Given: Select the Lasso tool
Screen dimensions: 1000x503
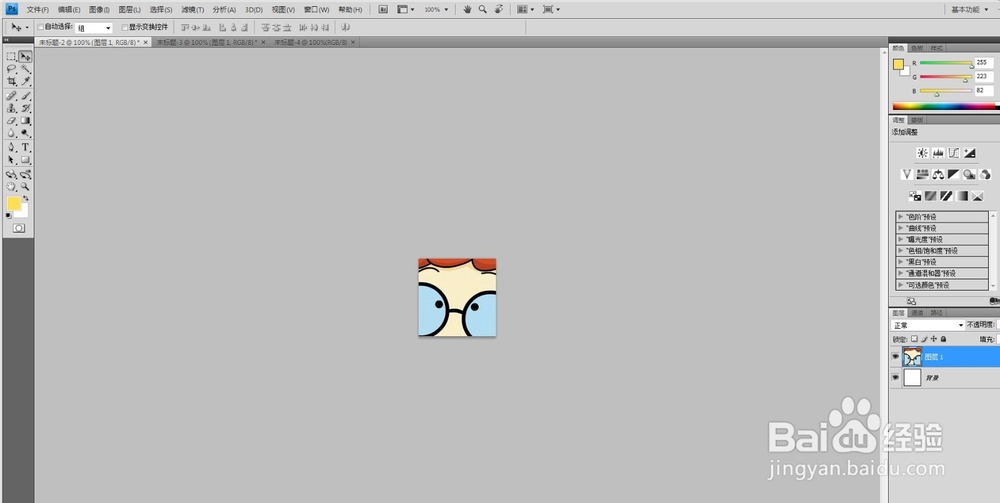Looking at the screenshot, I should [11, 69].
